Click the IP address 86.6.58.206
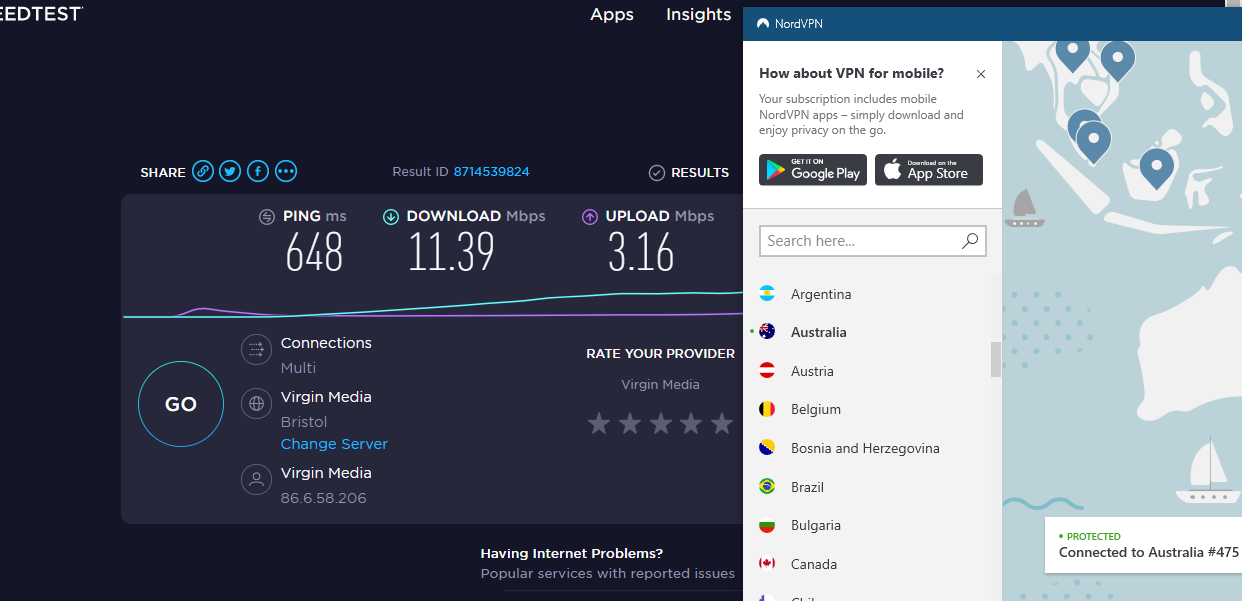The image size is (1242, 601). point(324,498)
